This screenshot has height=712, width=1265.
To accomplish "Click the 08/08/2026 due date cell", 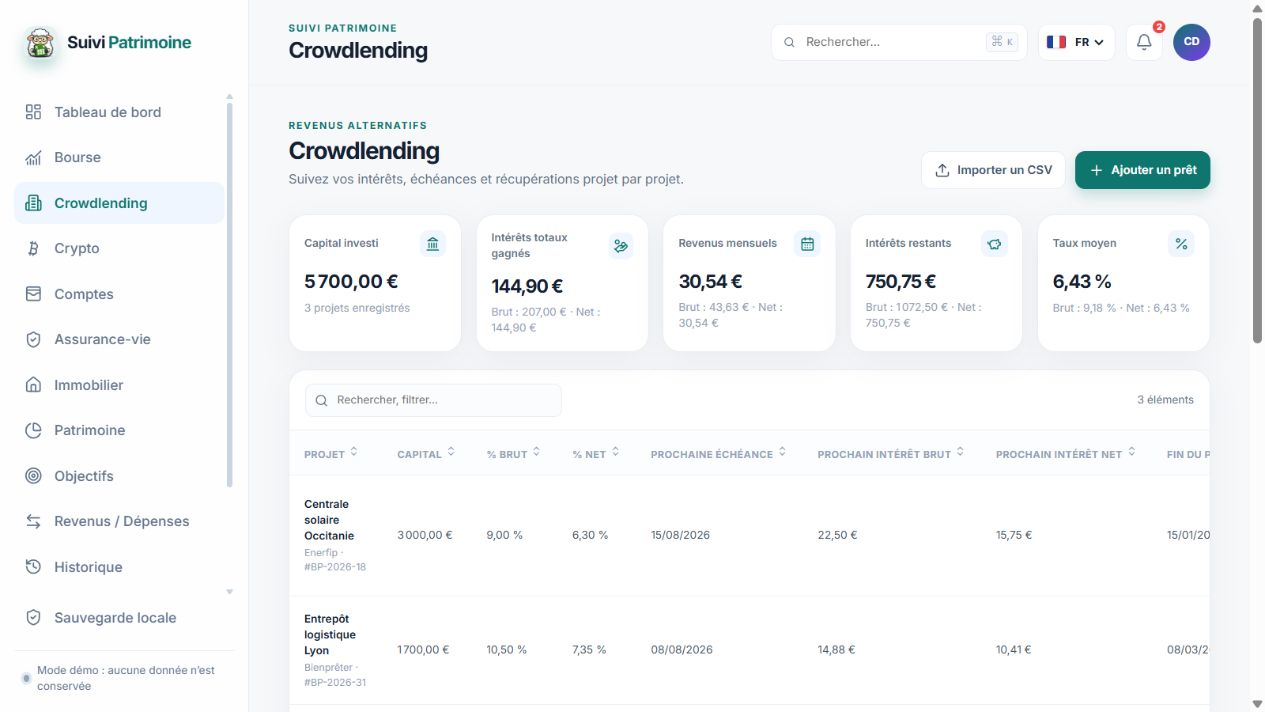I will point(682,650).
